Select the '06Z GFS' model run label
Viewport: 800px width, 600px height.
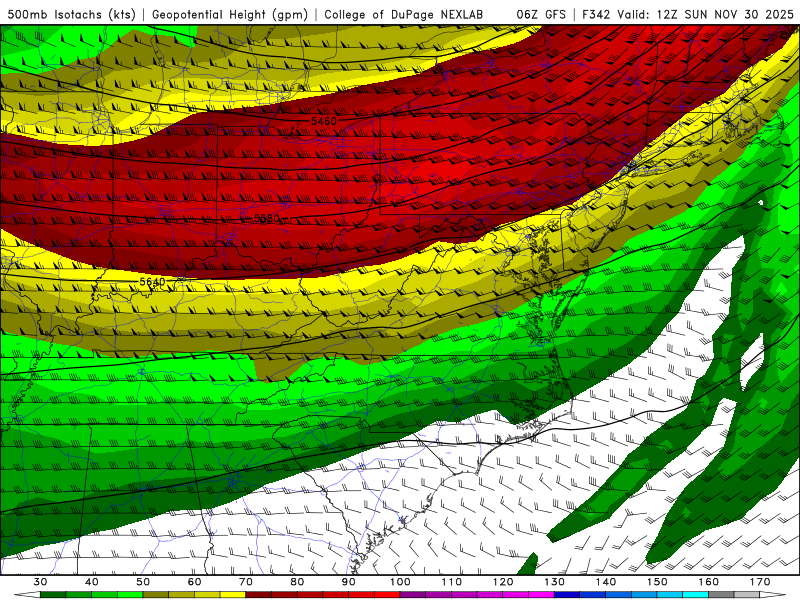(541, 14)
